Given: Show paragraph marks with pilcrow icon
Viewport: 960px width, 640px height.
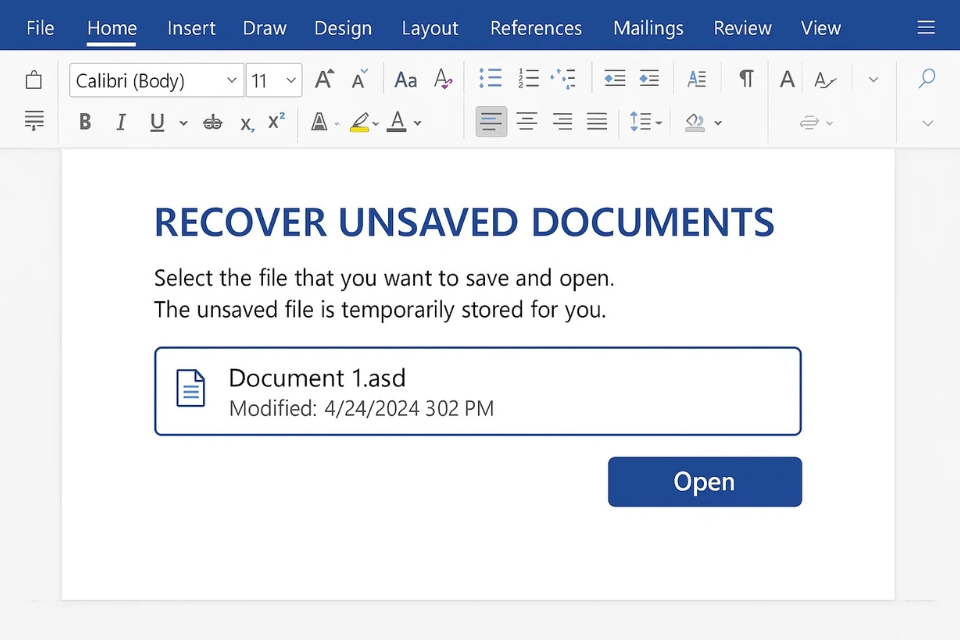Looking at the screenshot, I should [746, 79].
